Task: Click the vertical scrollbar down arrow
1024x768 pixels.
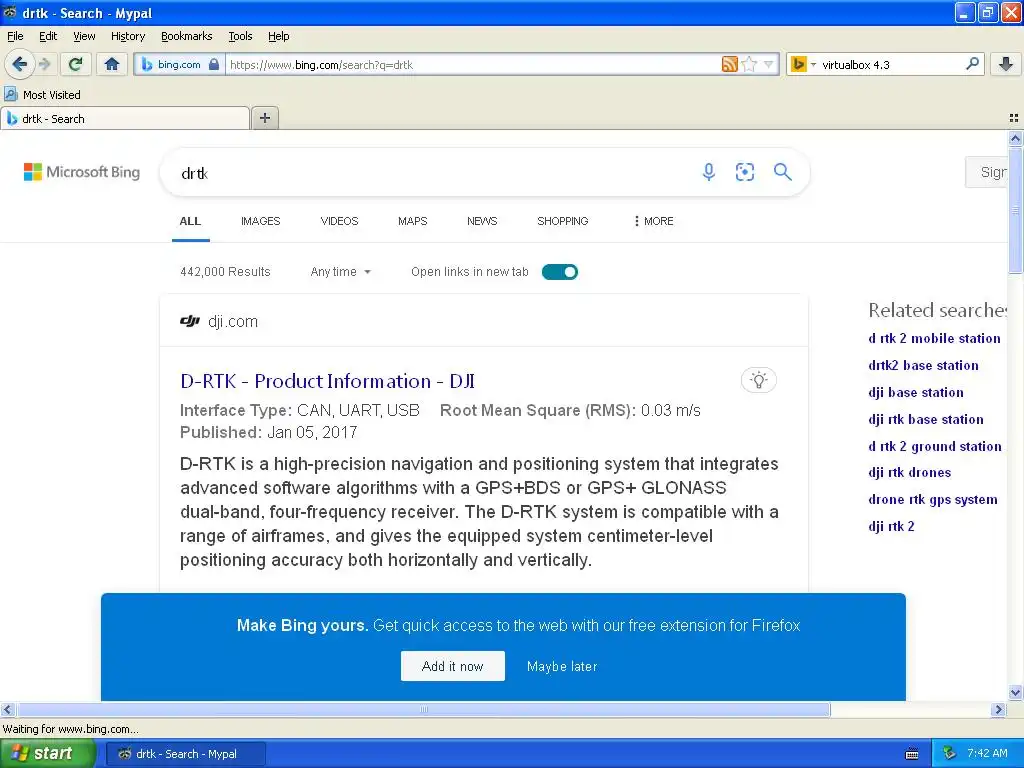Action: tap(1015, 692)
